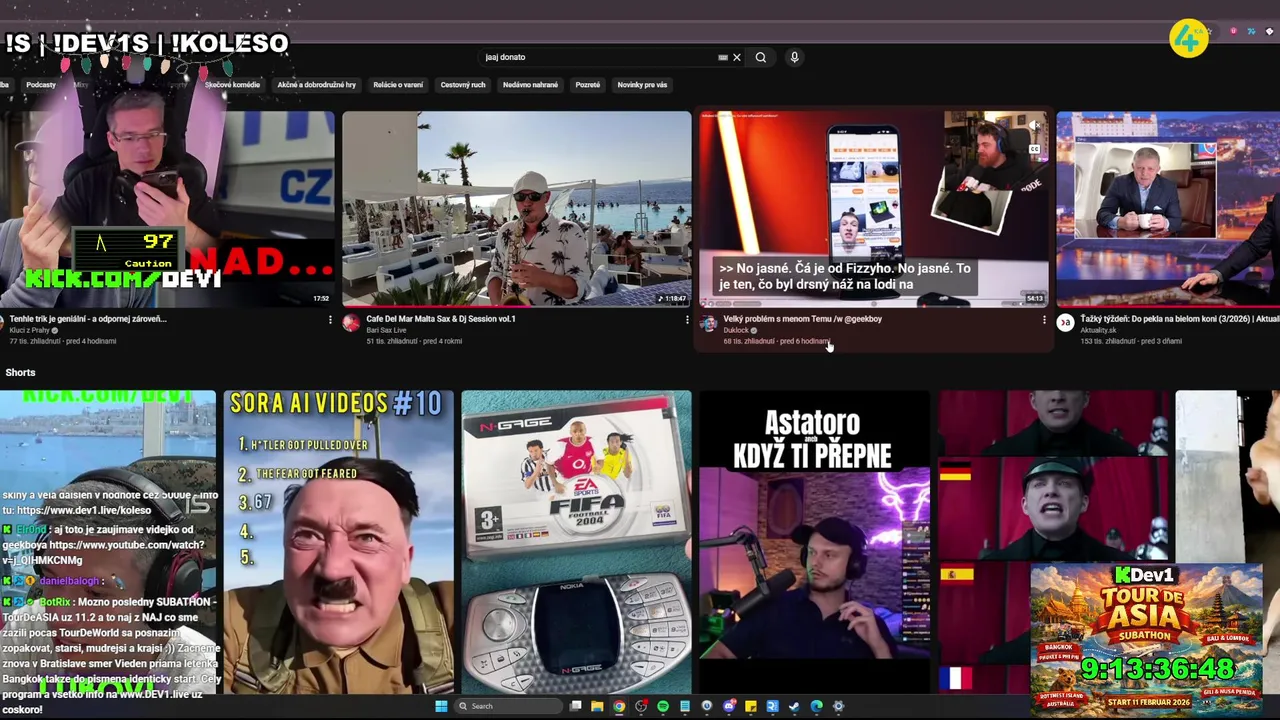Image resolution: width=1280 pixels, height=720 pixels.
Task: Open Settings gear in the taskbar
Action: pyautogui.click(x=839, y=706)
